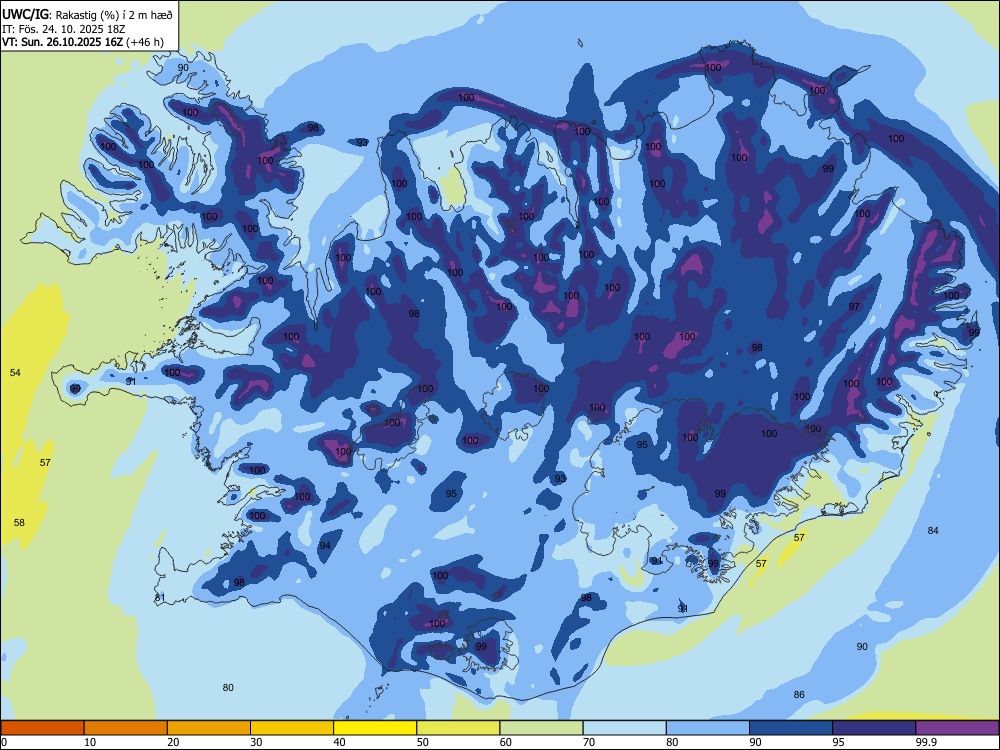Click the '40' legend tick label
This screenshot has height=750, width=1000.
pos(339,742)
